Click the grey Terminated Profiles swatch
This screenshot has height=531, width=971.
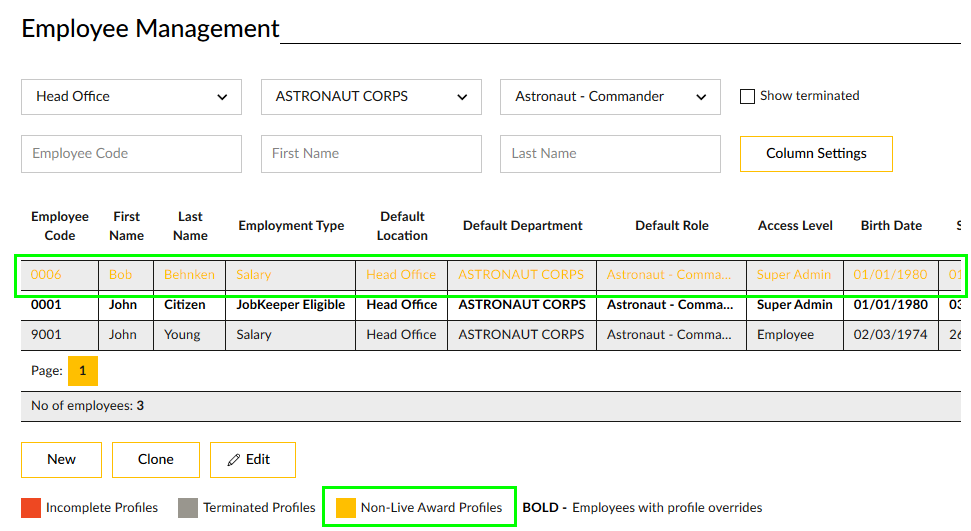(x=188, y=508)
